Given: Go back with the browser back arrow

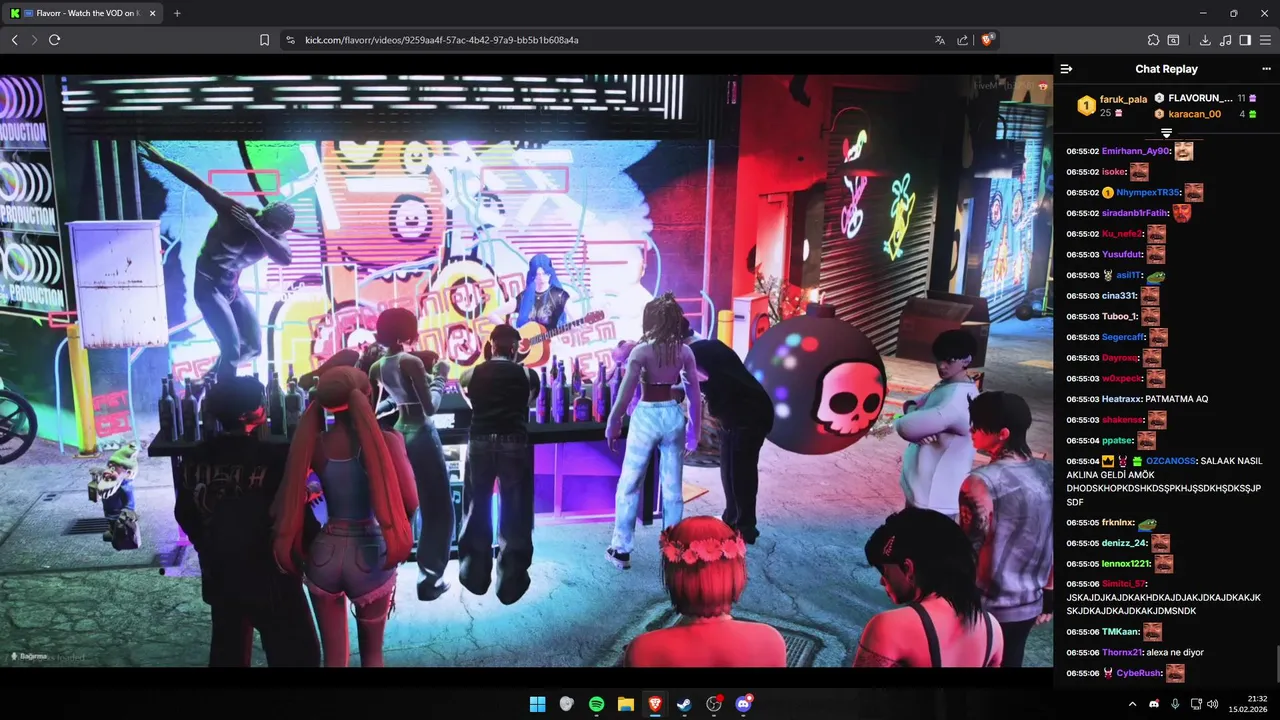Looking at the screenshot, I should [14, 40].
